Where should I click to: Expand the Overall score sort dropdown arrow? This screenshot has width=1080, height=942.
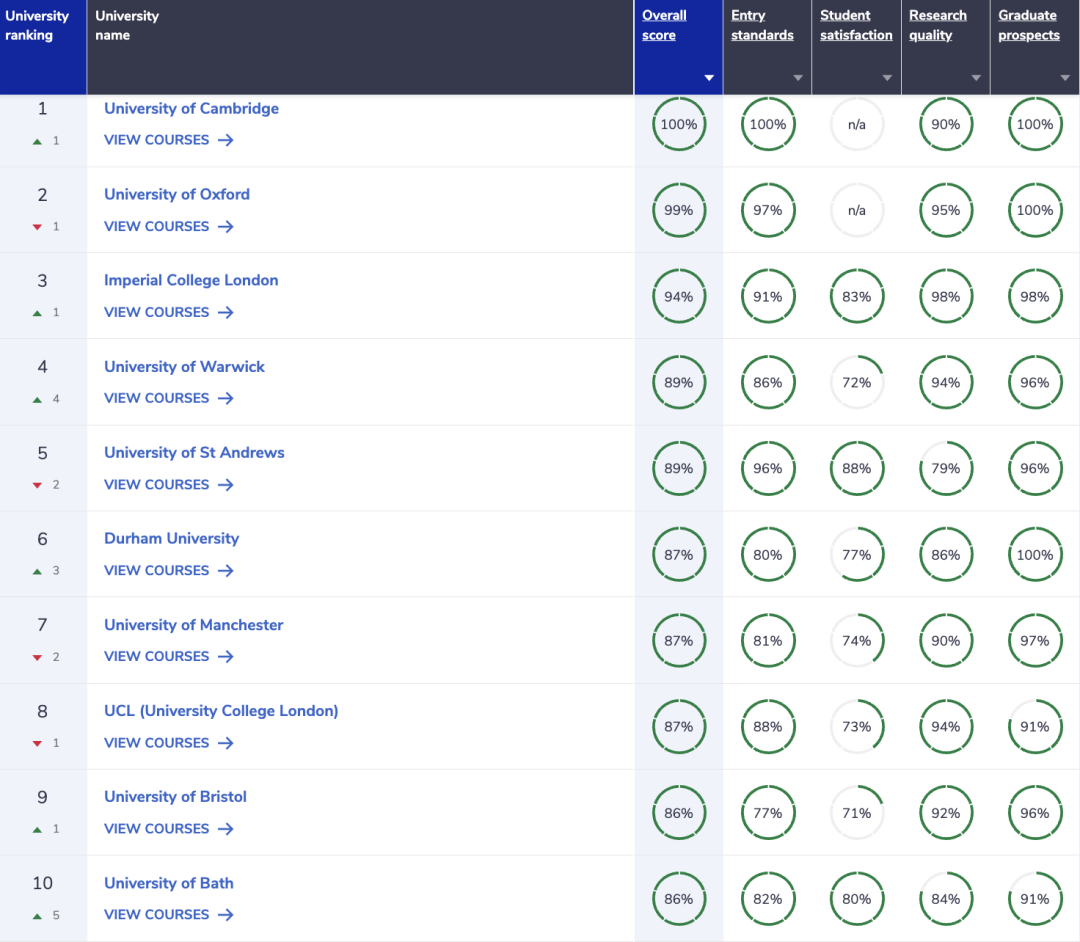[x=709, y=78]
